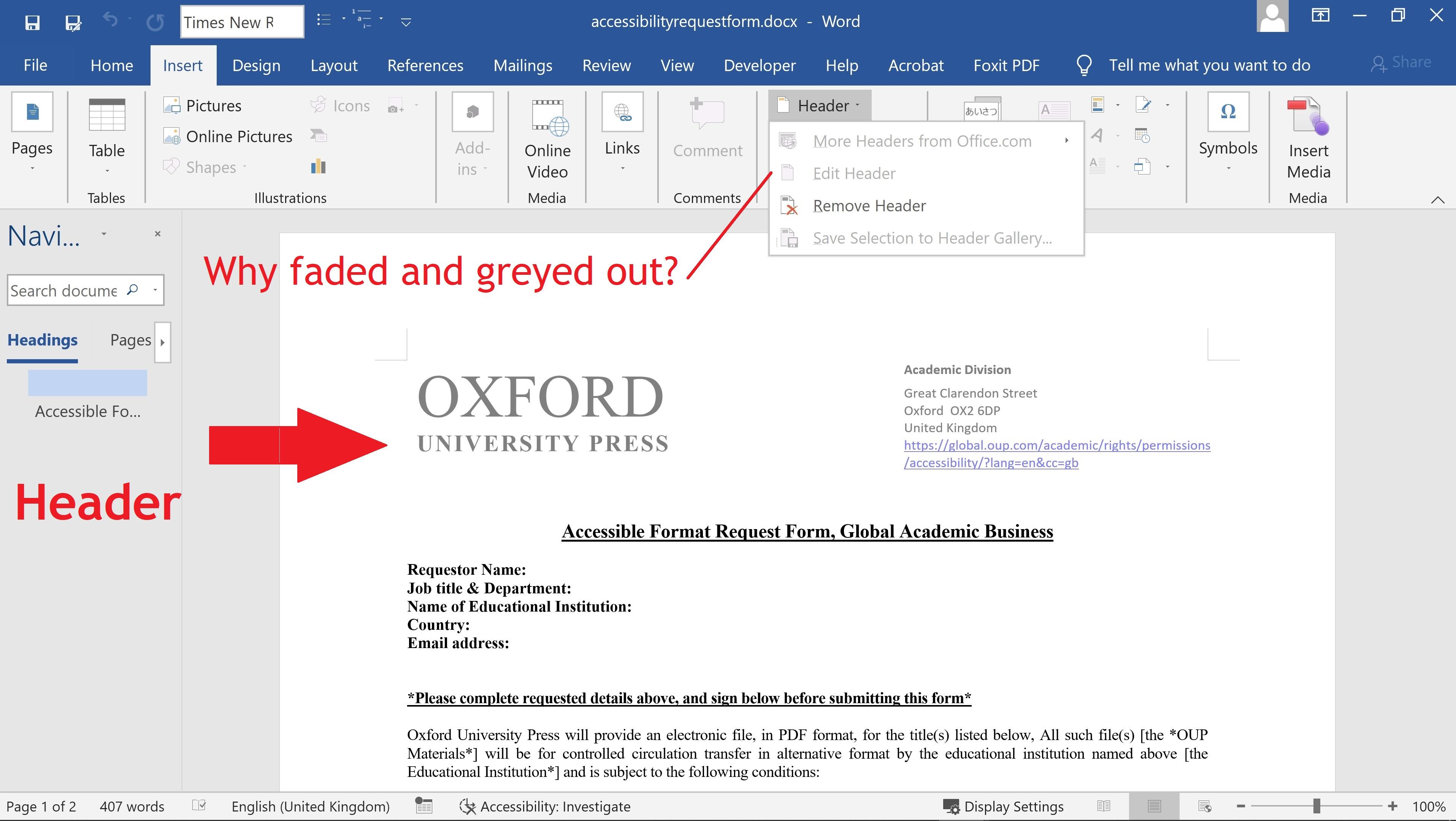Click Save Selection to Header Gallery

[x=926, y=238]
